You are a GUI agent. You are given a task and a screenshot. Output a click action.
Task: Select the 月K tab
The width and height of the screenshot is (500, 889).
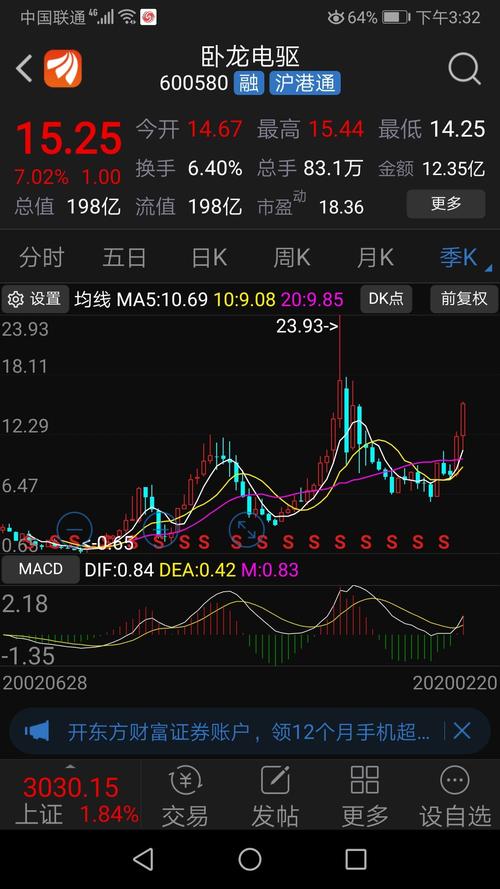[x=375, y=258]
